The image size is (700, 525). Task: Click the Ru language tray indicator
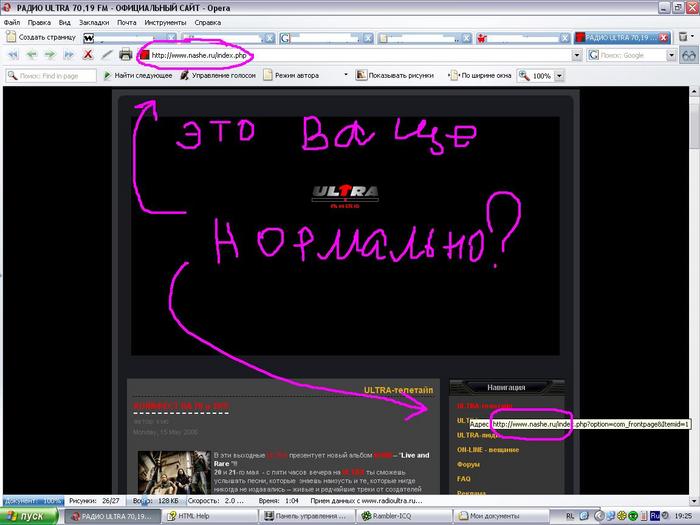(x=654, y=516)
